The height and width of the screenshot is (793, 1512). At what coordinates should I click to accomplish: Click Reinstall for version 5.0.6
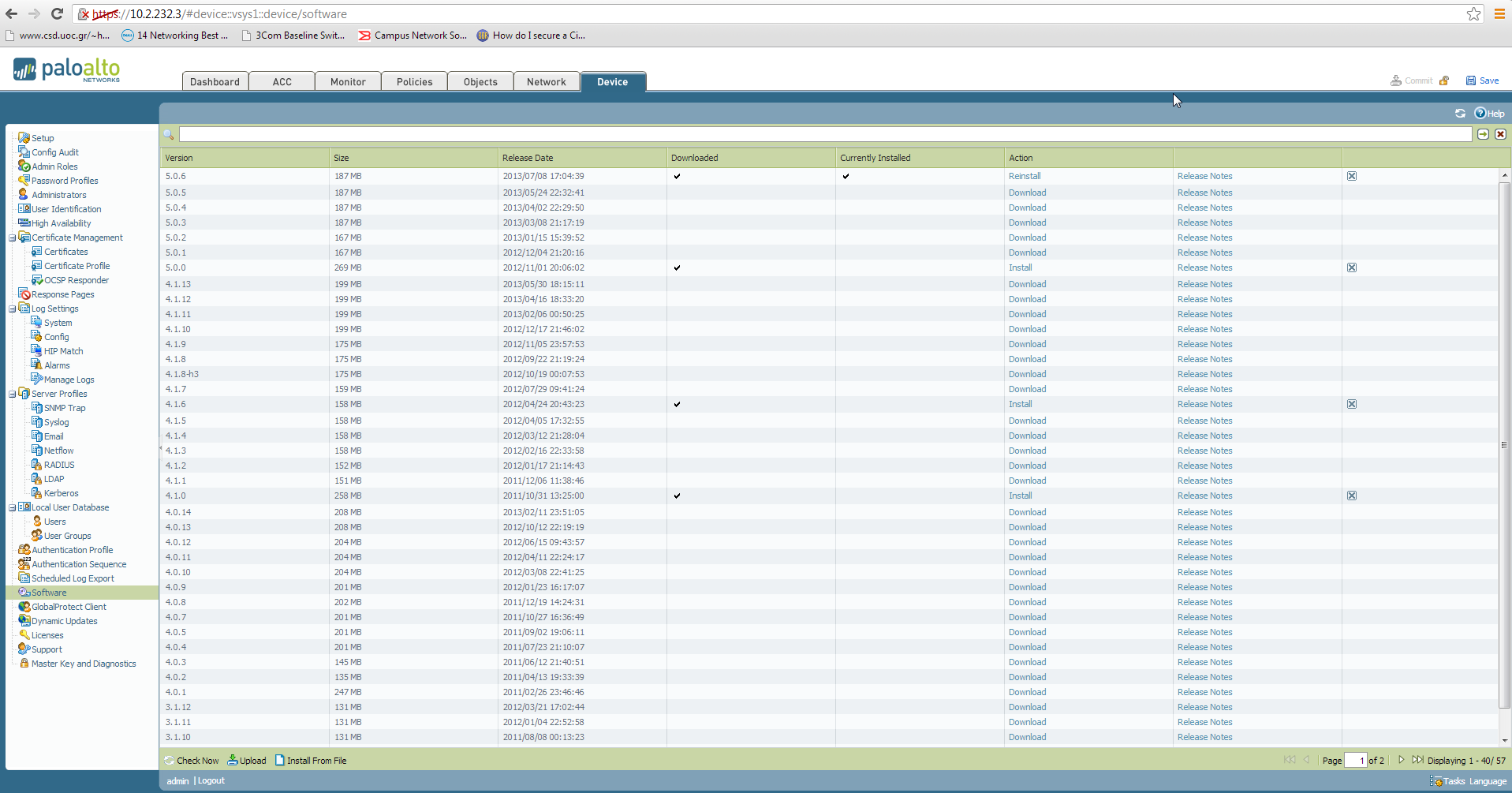pos(1025,176)
